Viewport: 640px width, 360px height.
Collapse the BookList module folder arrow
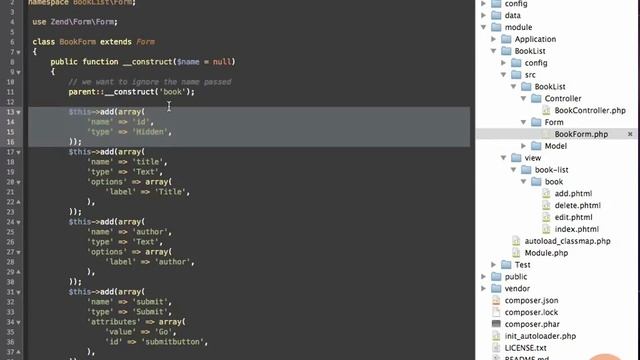(494, 51)
